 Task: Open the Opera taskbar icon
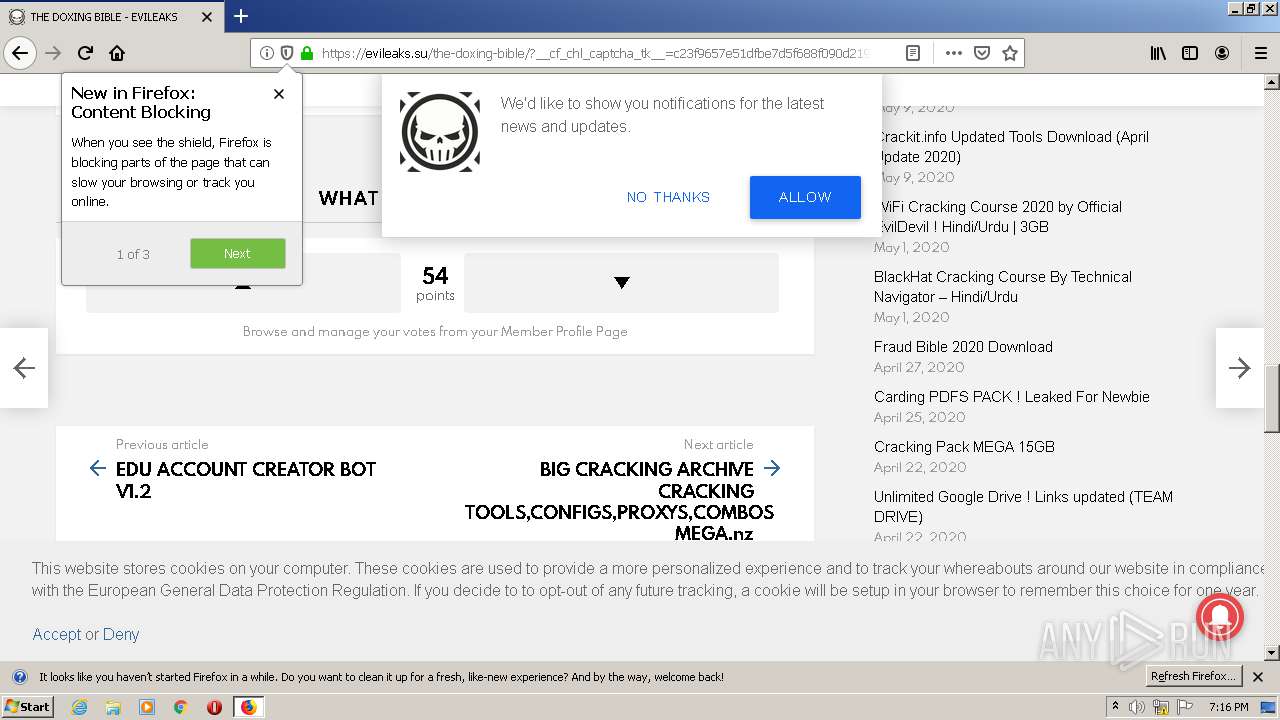tap(214, 707)
